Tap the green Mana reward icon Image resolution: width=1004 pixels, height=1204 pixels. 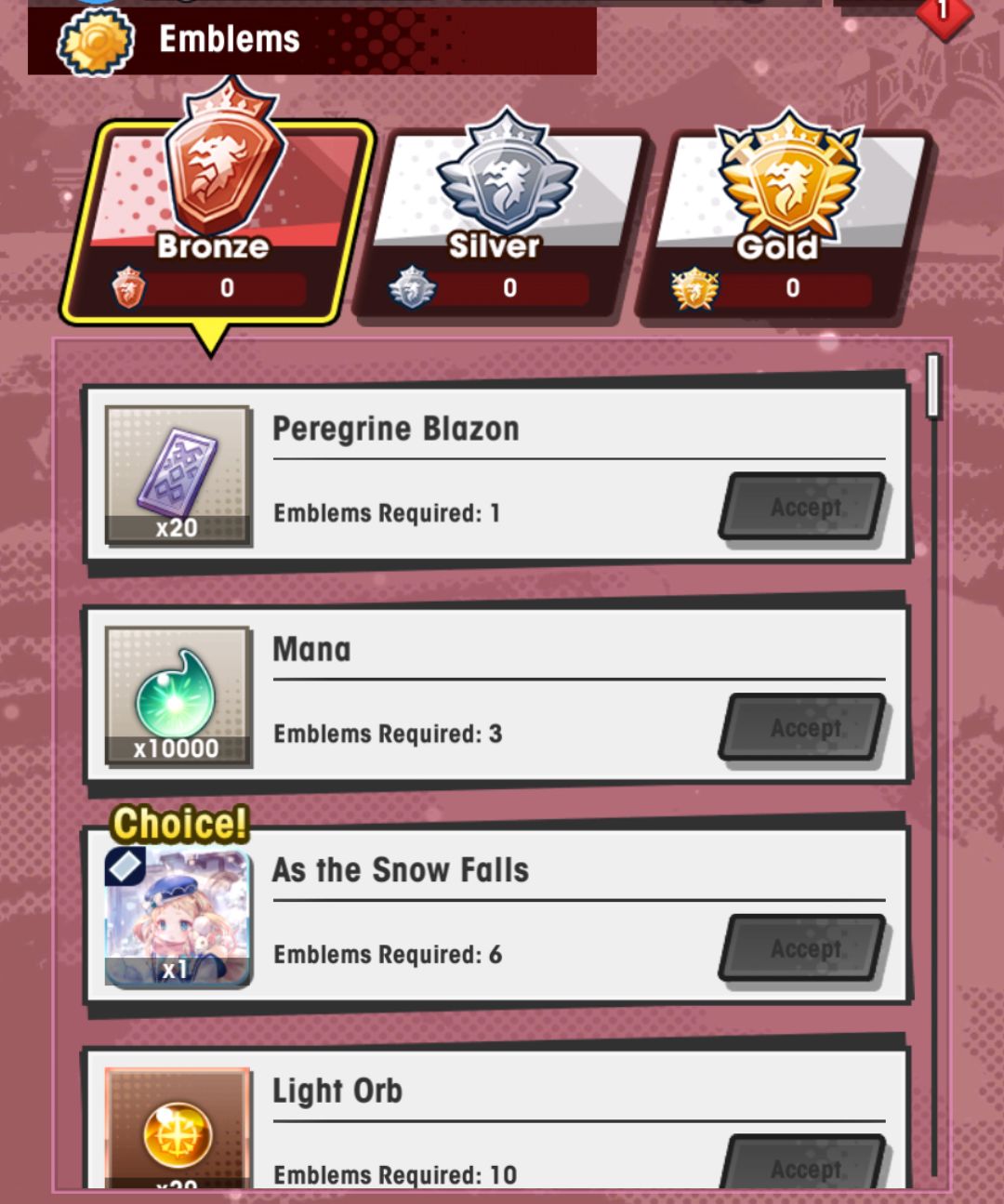point(178,695)
